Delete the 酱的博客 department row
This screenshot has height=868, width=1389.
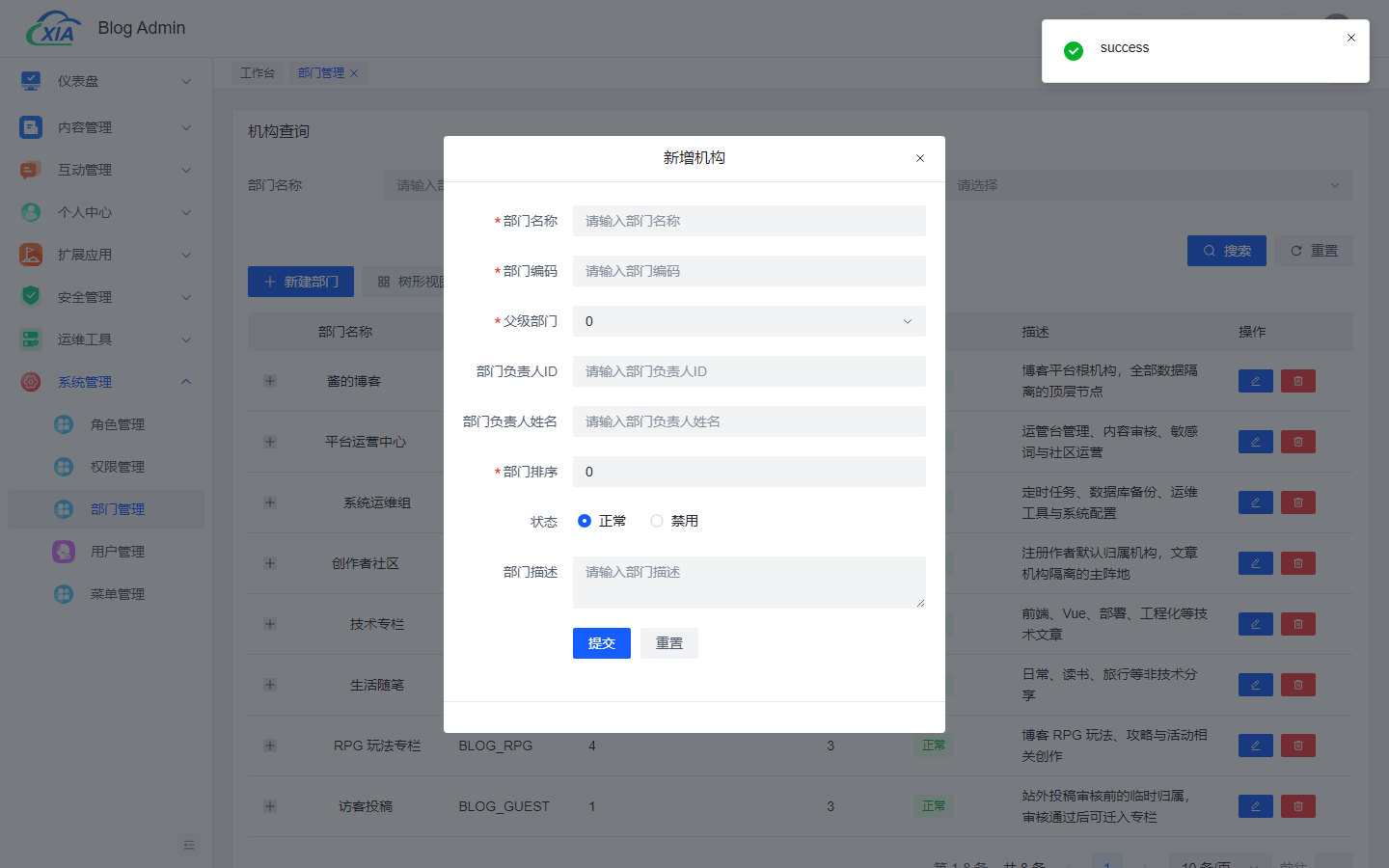[1298, 381]
